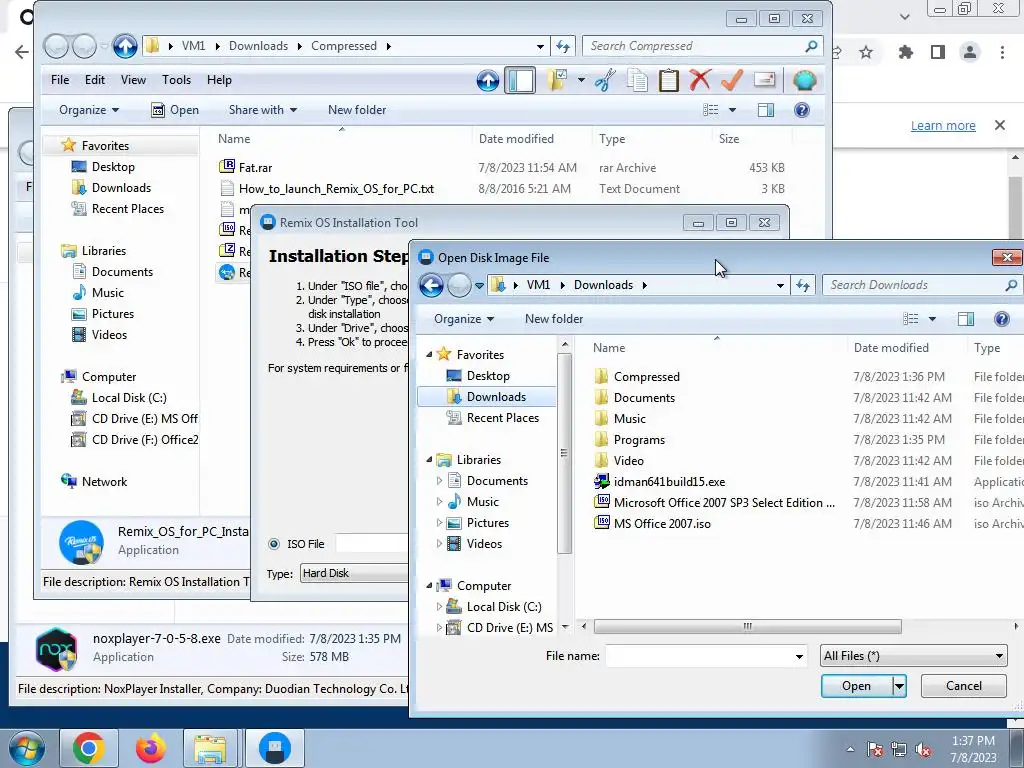Select Programs folder in dialog list
Screen dimensions: 1024x768
coord(639,440)
